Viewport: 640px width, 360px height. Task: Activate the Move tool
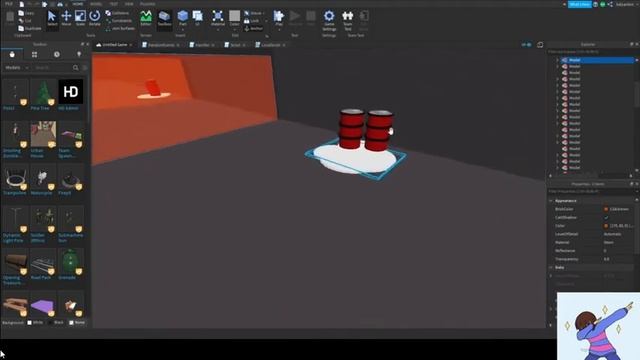coord(66,18)
